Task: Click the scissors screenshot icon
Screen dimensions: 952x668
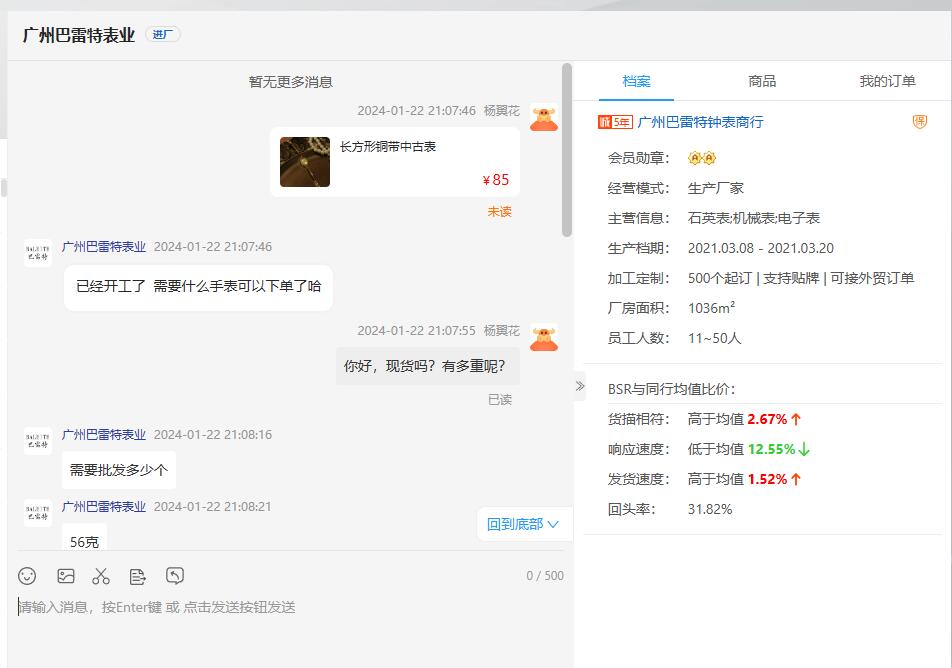Action: pyautogui.click(x=101, y=576)
